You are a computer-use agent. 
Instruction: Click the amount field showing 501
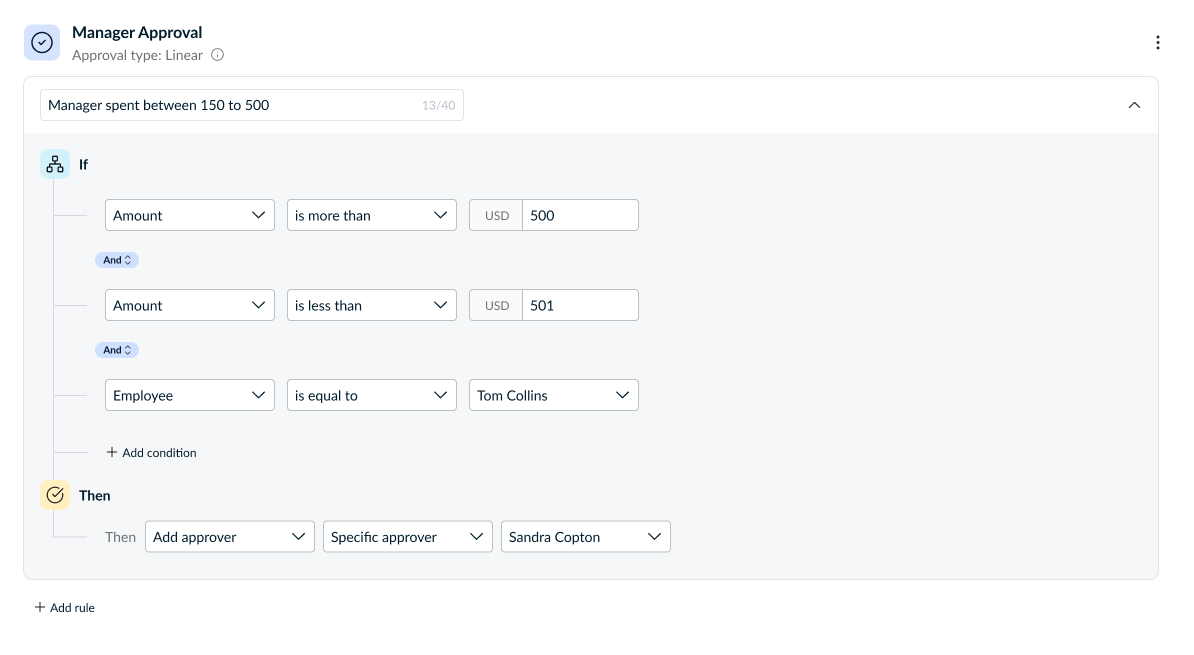coord(580,306)
